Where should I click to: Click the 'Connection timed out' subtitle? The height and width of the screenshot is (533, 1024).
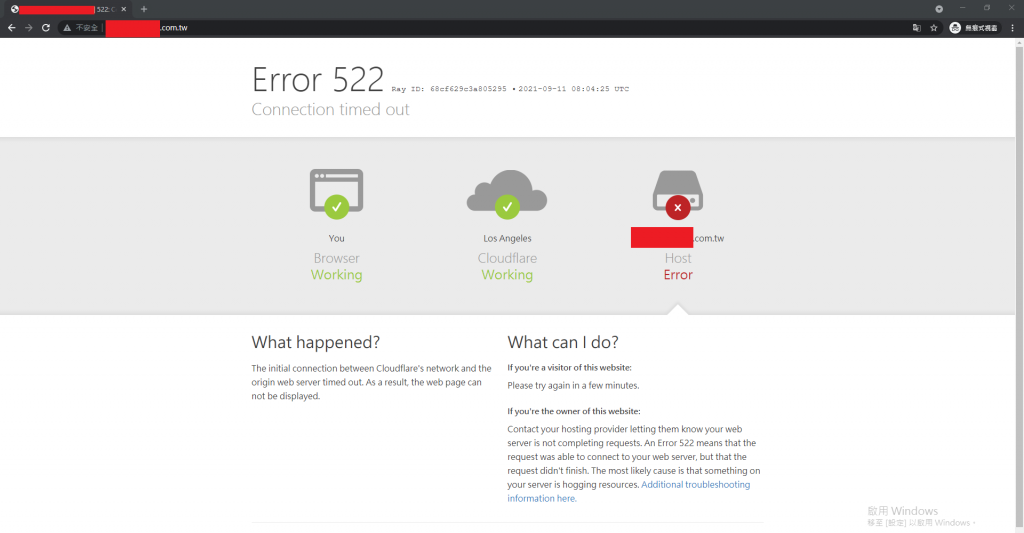point(330,109)
